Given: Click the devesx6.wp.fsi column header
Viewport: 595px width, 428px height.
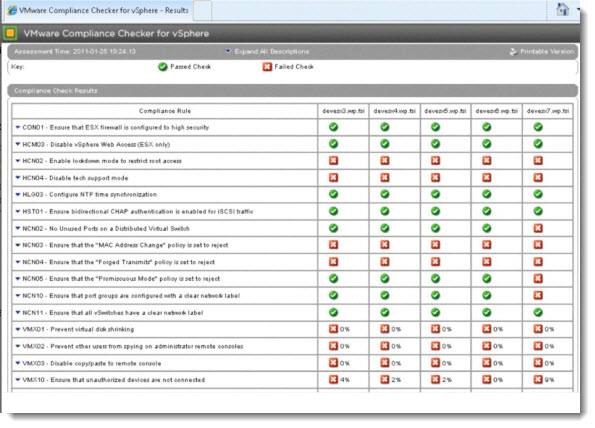Looking at the screenshot, I should click(x=497, y=111).
